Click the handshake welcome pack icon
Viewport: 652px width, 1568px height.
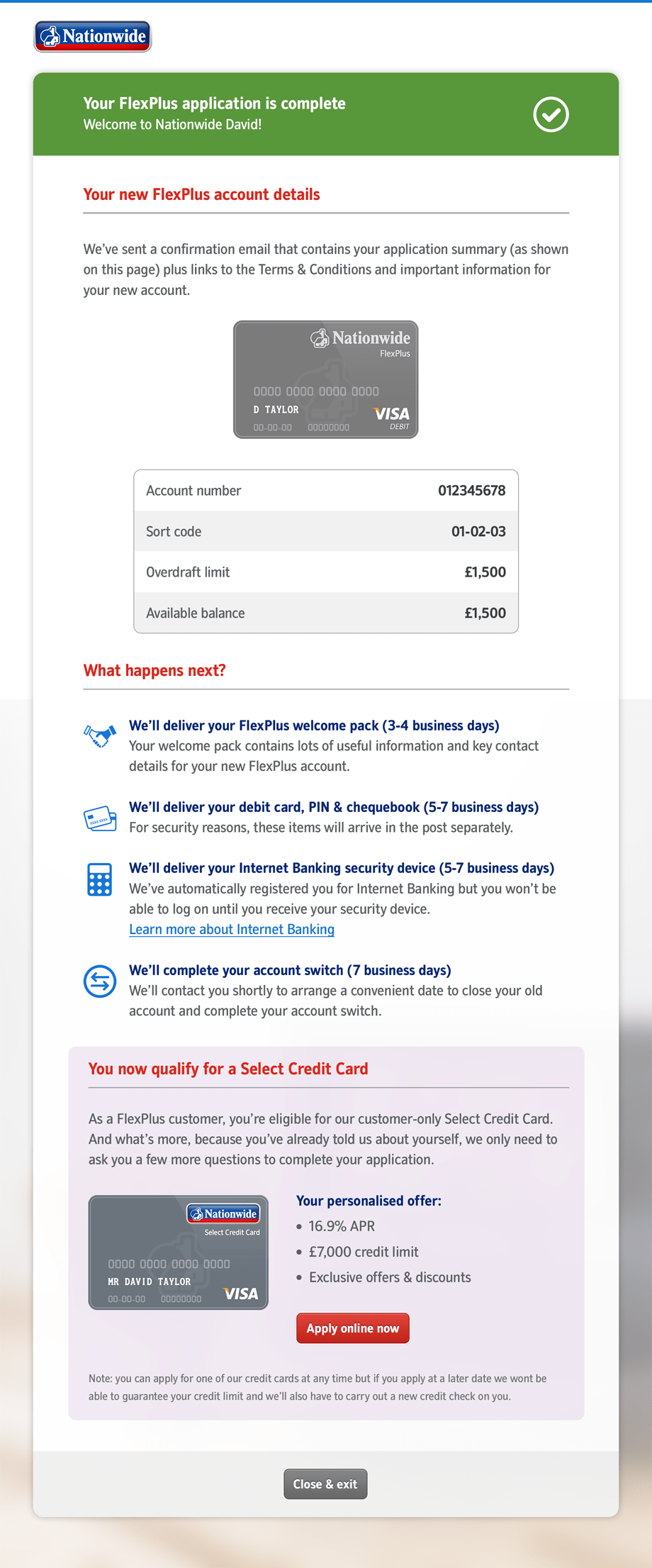100,735
